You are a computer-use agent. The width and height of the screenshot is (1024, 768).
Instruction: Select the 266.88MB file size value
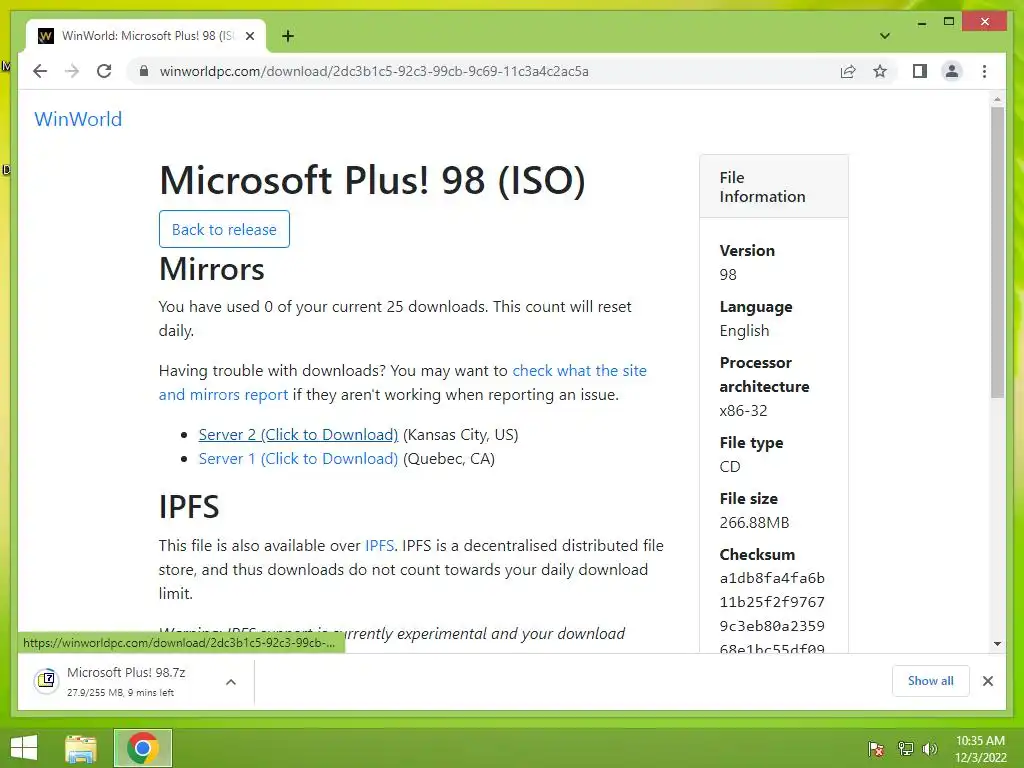(754, 522)
